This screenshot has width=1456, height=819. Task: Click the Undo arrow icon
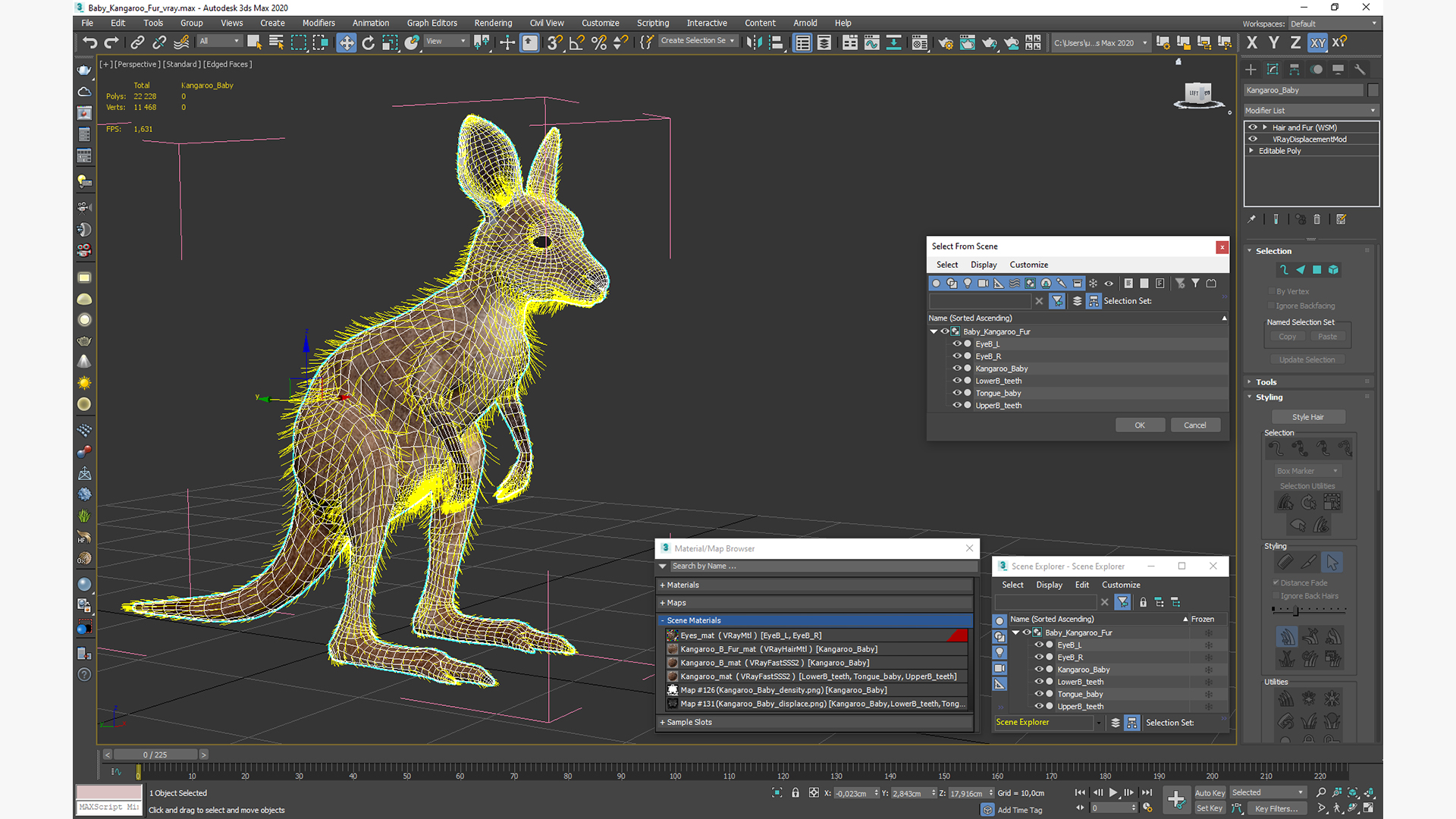coord(89,42)
